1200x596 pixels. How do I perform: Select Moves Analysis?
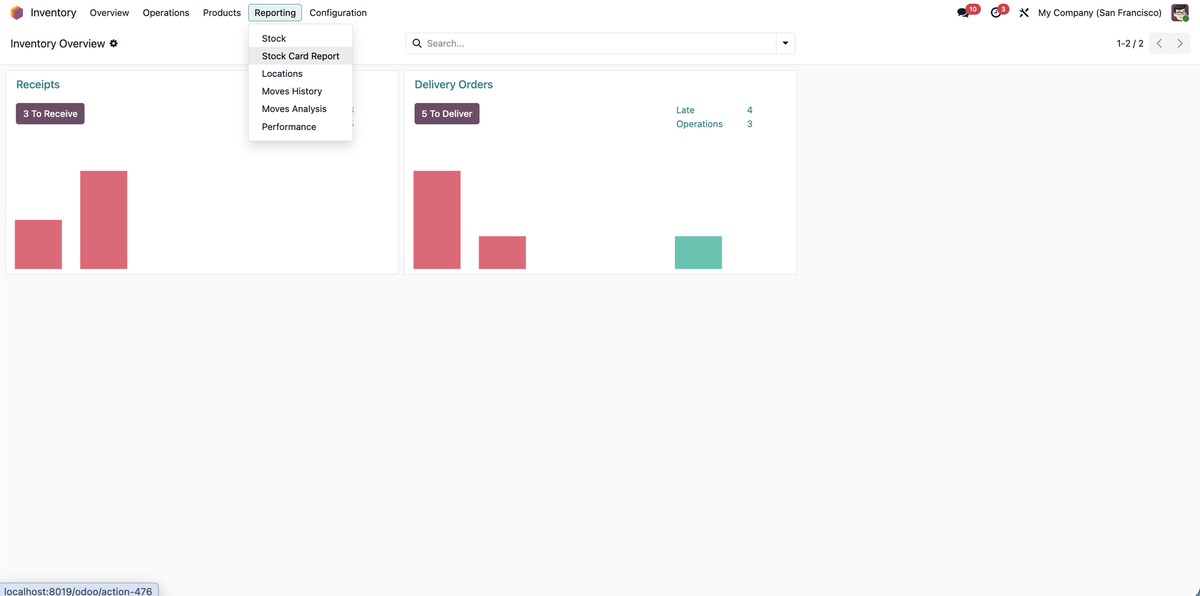pos(293,108)
